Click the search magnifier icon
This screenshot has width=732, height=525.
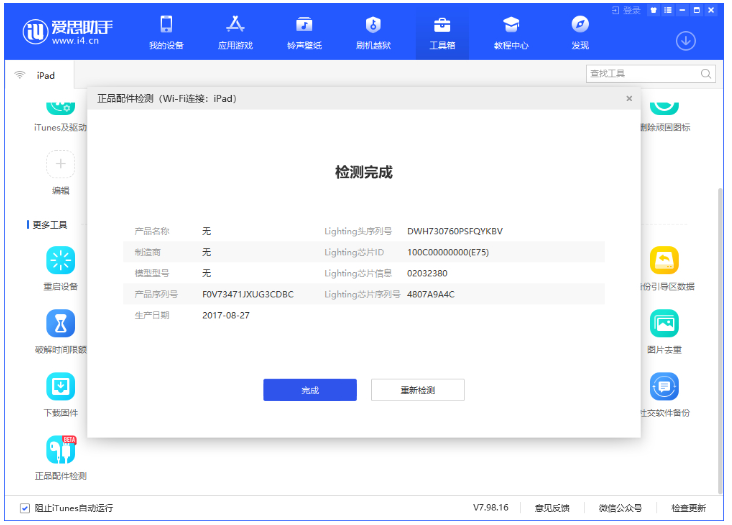pyautogui.click(x=706, y=74)
